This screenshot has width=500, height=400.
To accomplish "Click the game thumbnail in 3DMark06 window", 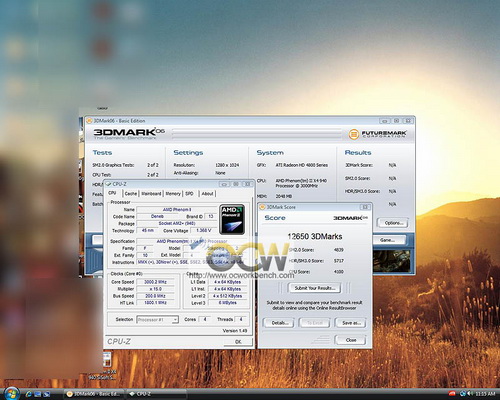I will click(x=391, y=261).
